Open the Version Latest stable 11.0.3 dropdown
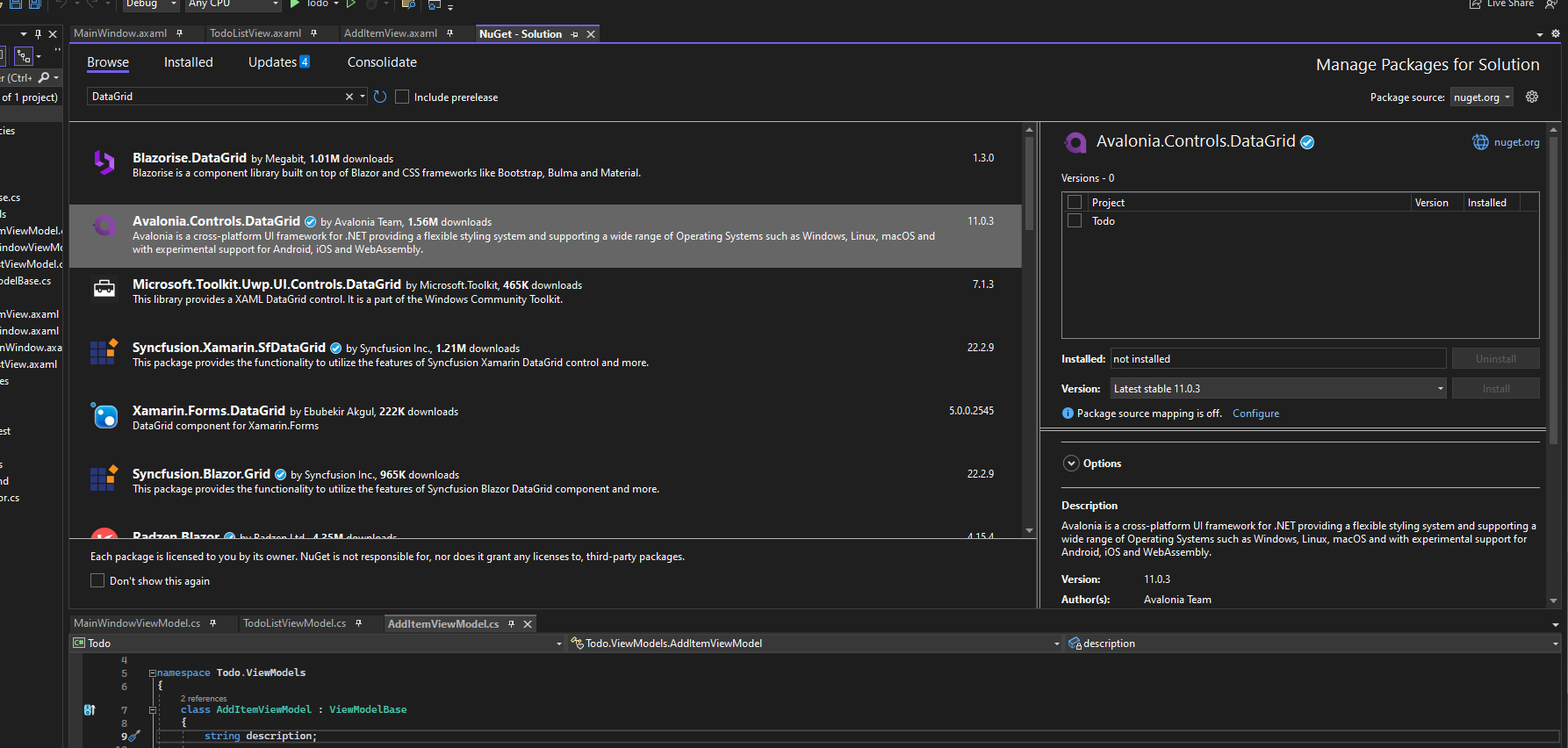The image size is (1568, 748). [x=1278, y=388]
